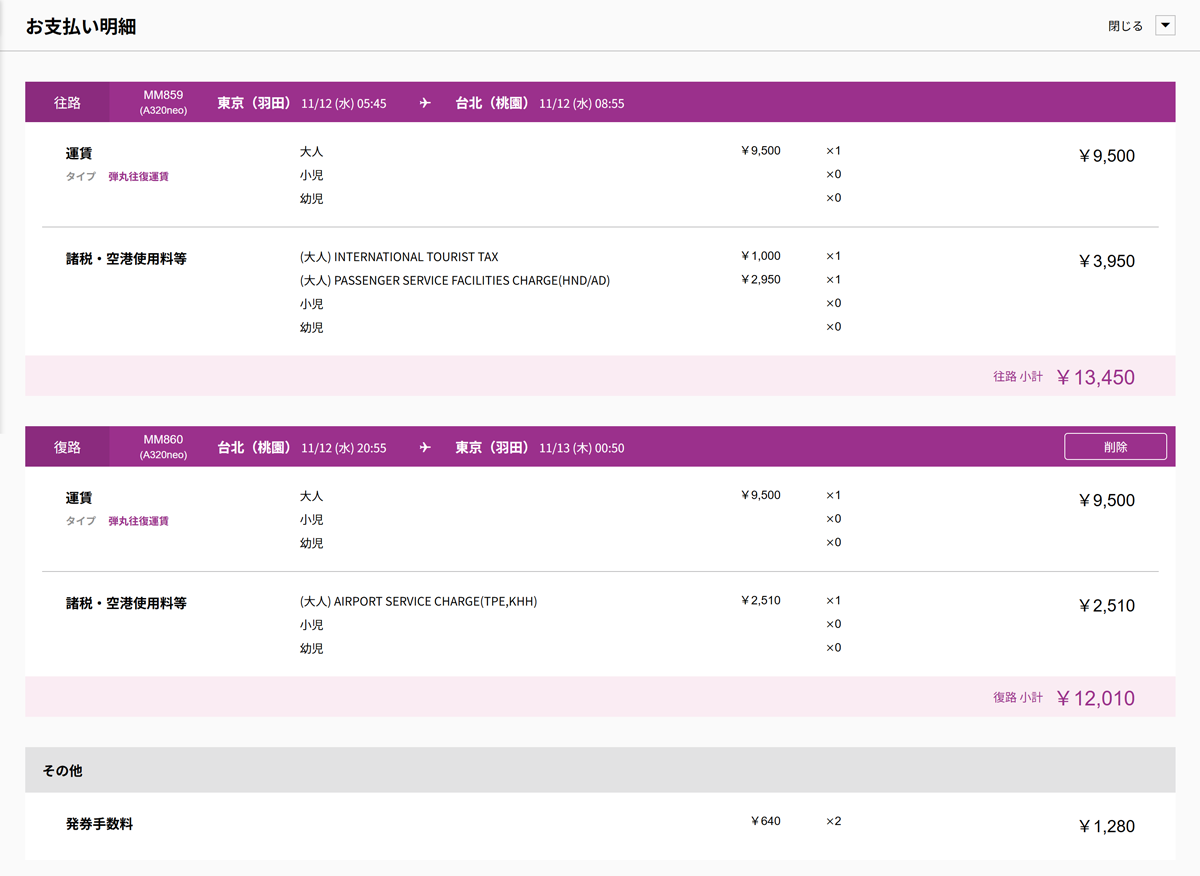Click the AIRPORT SERVICE CHARGE(TPE,KHH) line item

tap(418, 602)
